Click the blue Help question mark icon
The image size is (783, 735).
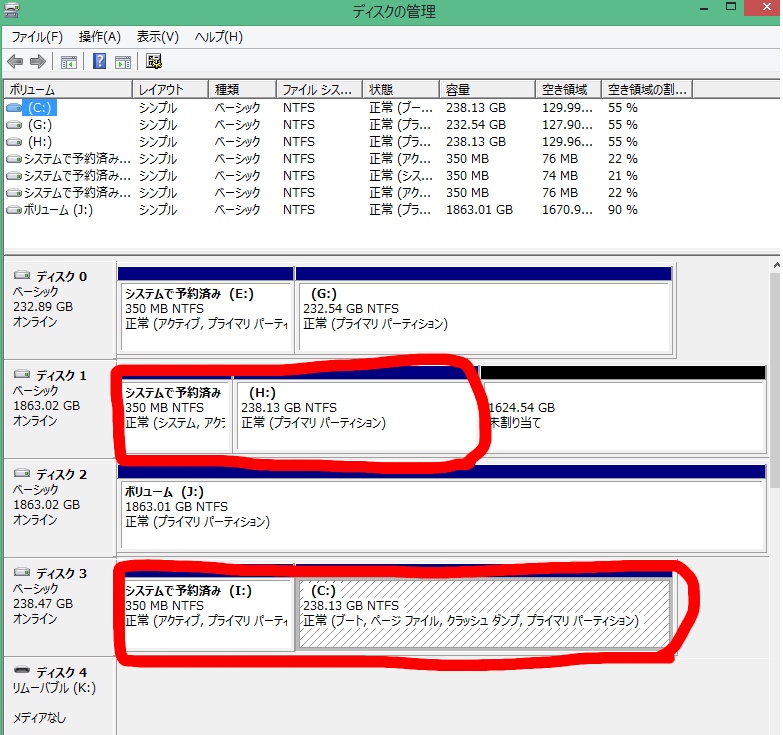100,62
